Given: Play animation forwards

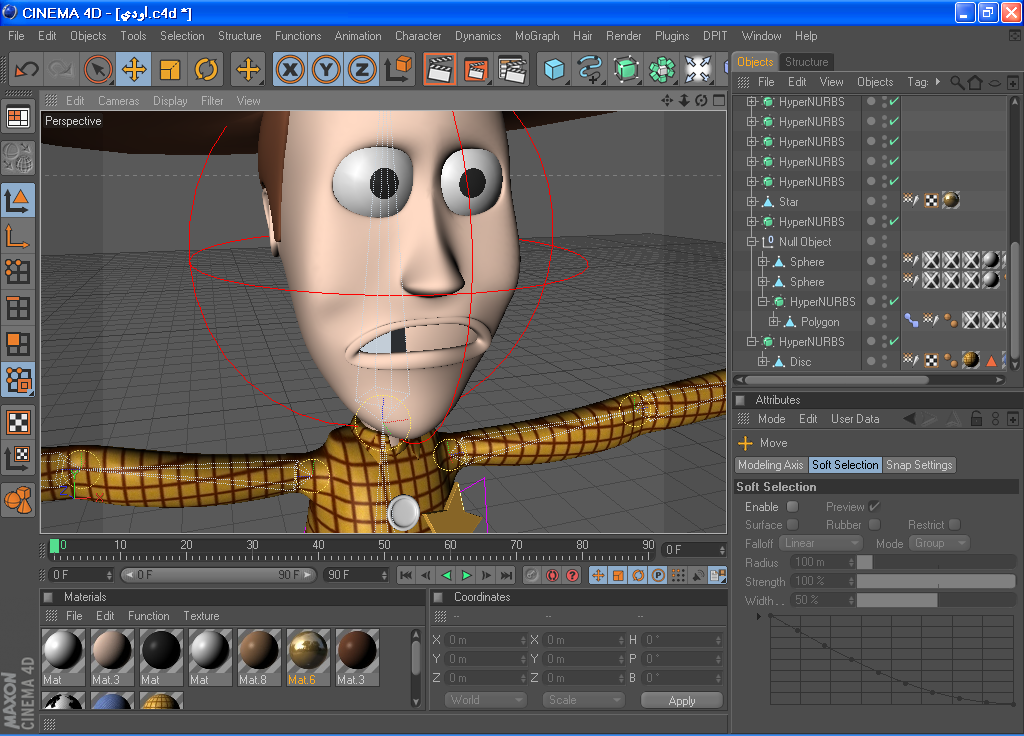Looking at the screenshot, I should pyautogui.click(x=466, y=575).
